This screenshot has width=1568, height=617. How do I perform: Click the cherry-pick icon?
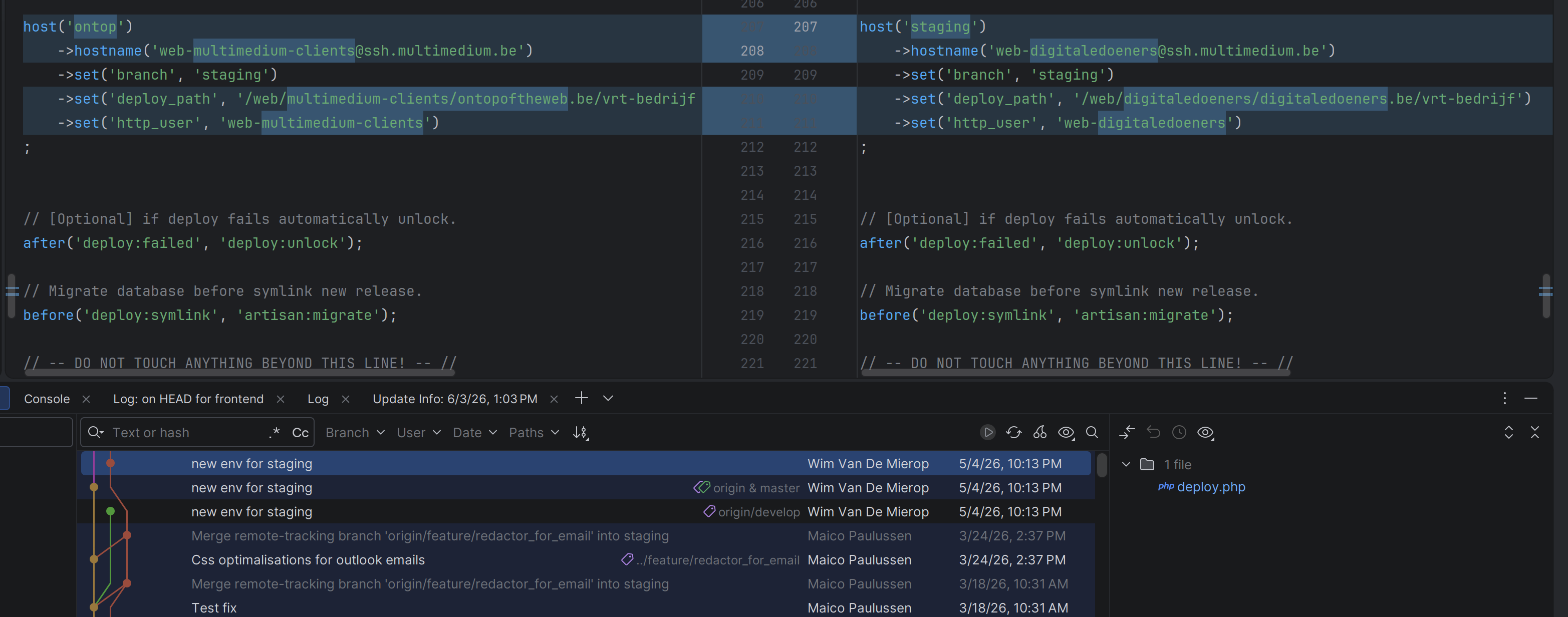pyautogui.click(x=1039, y=432)
